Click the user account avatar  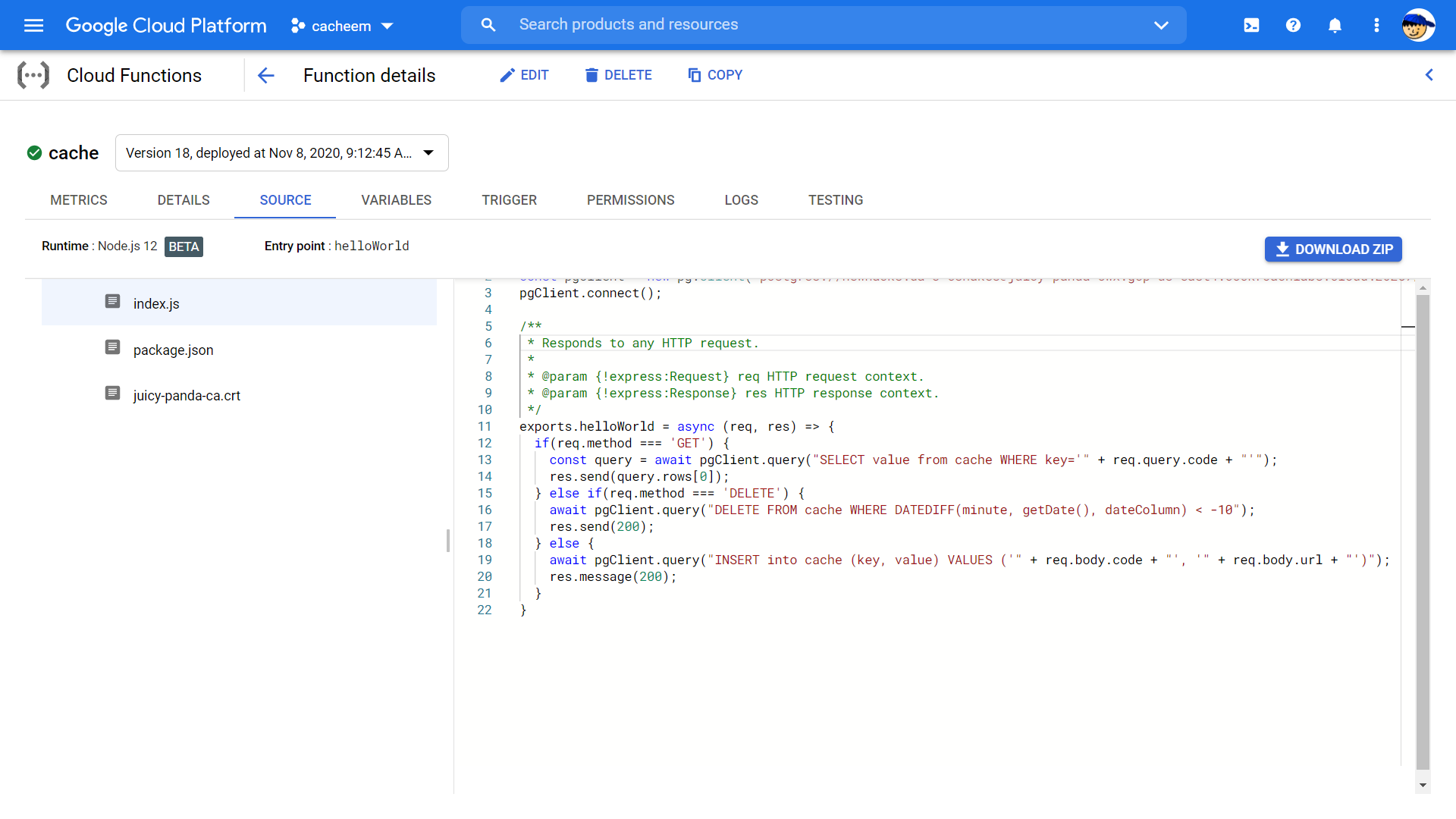(x=1417, y=25)
